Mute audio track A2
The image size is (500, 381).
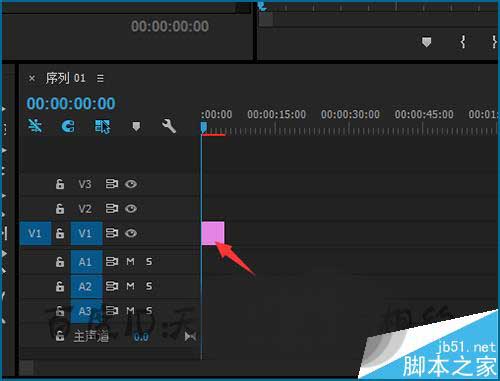(x=130, y=286)
